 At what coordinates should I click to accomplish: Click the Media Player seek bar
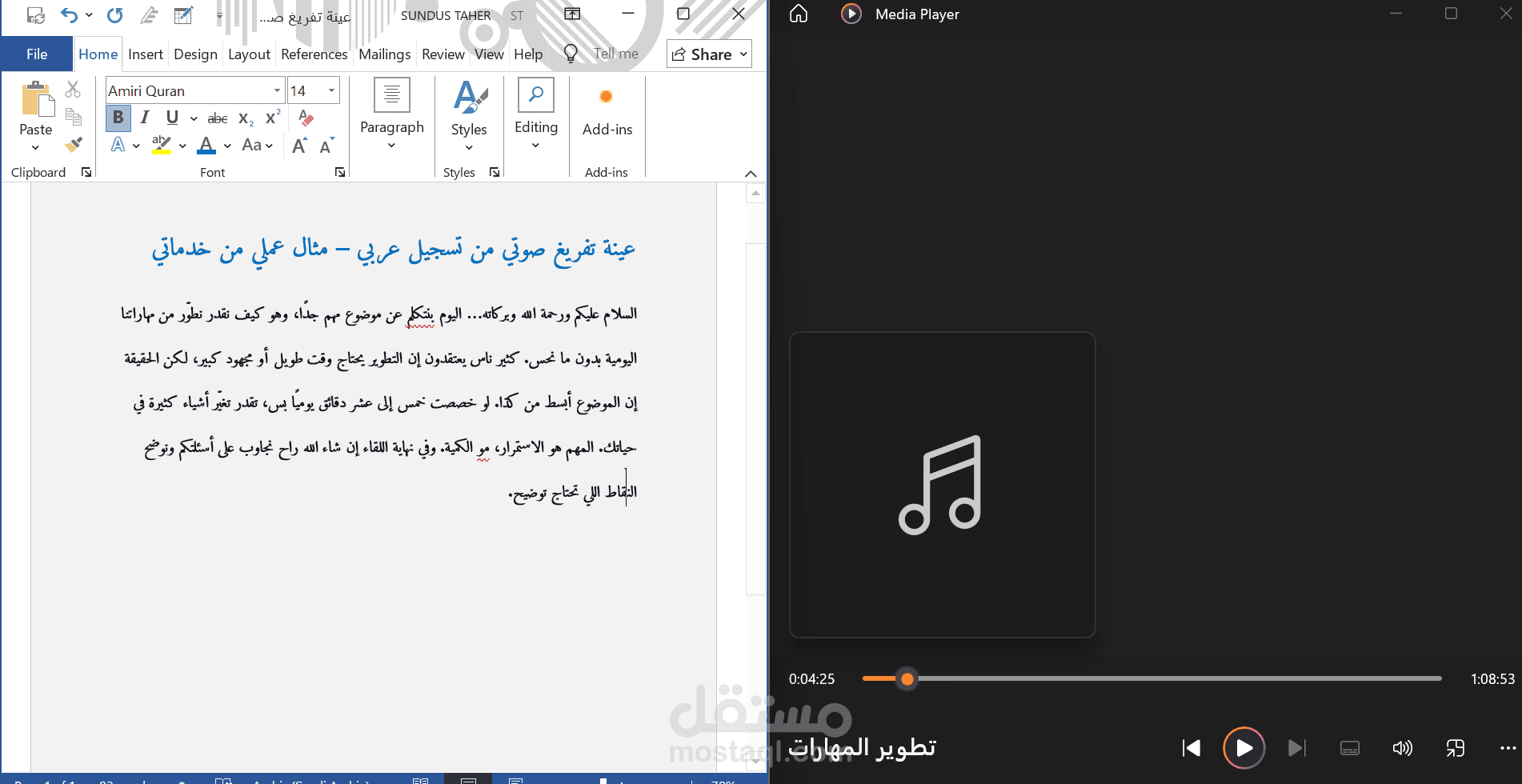(x=1152, y=678)
